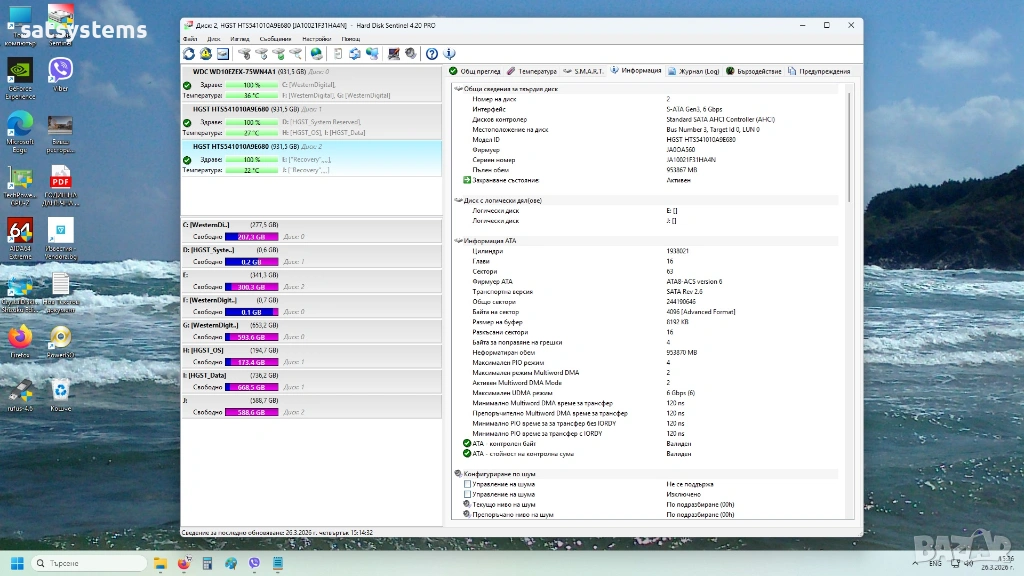This screenshot has height=576, width=1024.
Task: Open the 'Настройки' menu
Action: point(316,38)
